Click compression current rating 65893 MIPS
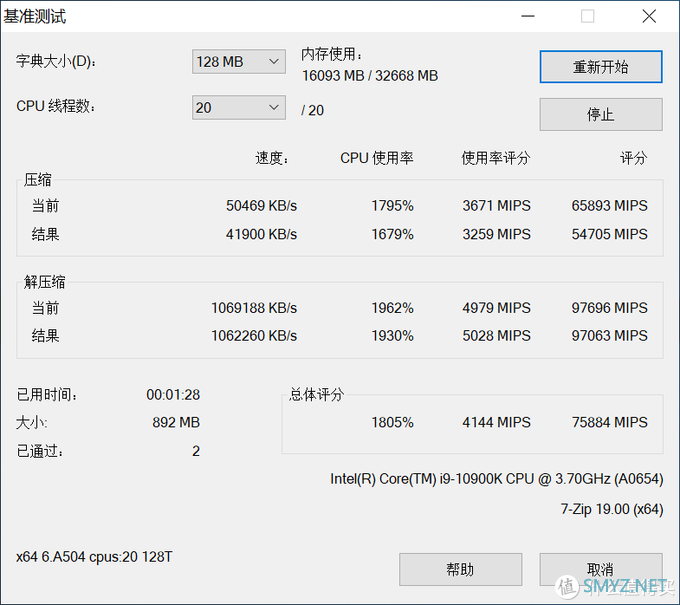680x605 pixels. 609,206
